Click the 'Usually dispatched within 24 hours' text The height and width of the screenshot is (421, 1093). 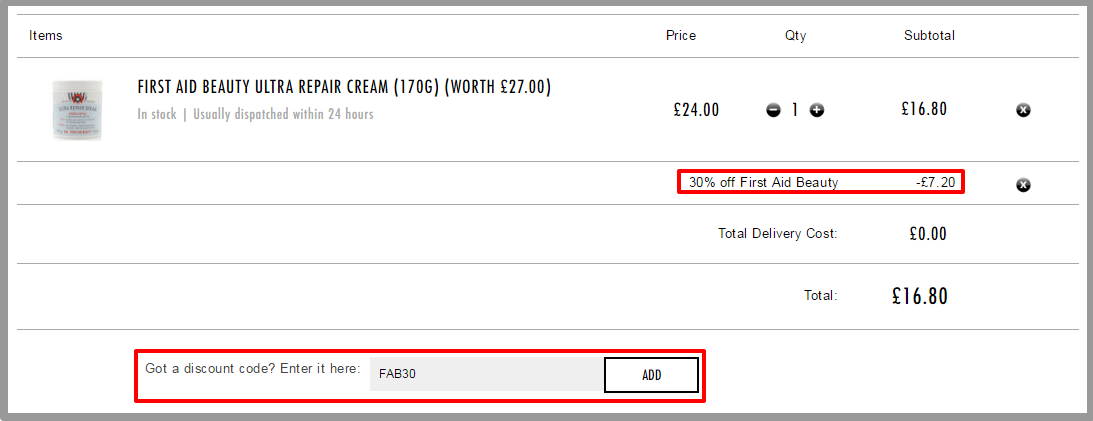click(x=283, y=114)
